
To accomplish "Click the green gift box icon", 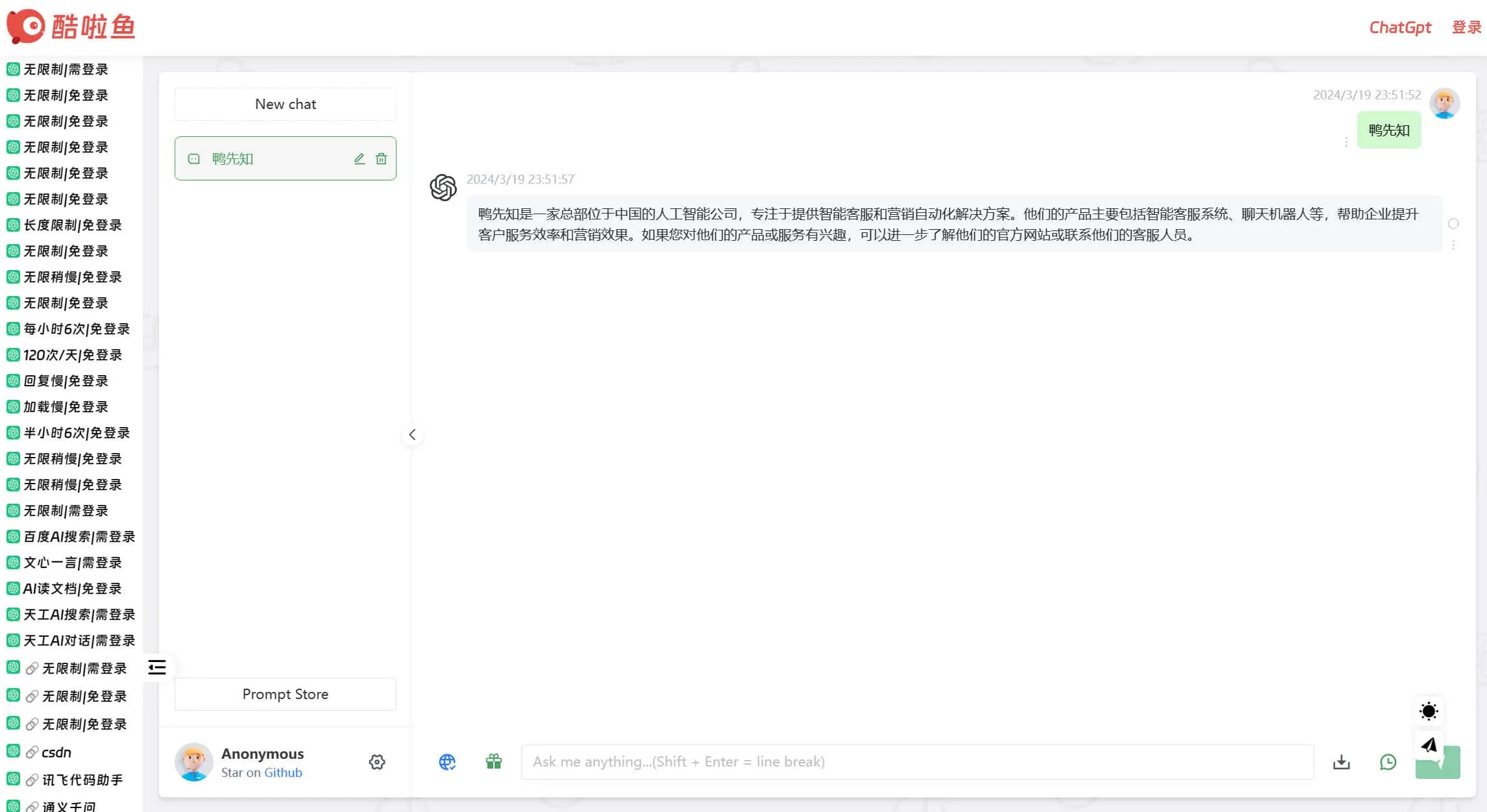I will 494,761.
